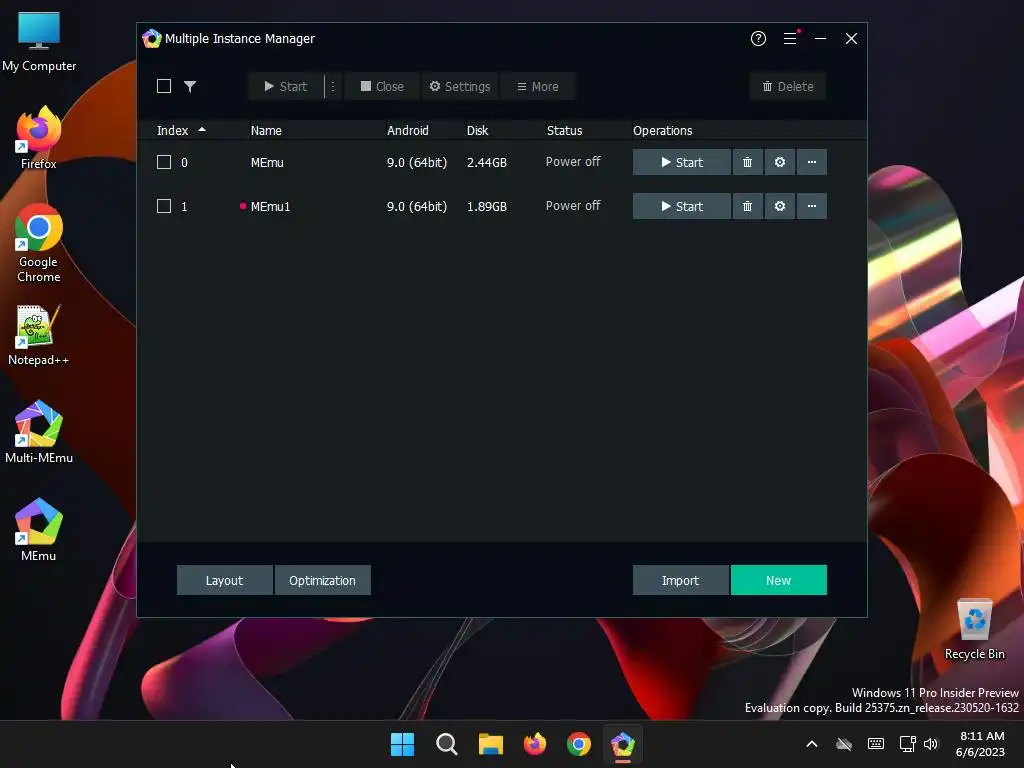The height and width of the screenshot is (768, 1024).
Task: Select the MEmu name in row 0
Action: coord(267,163)
